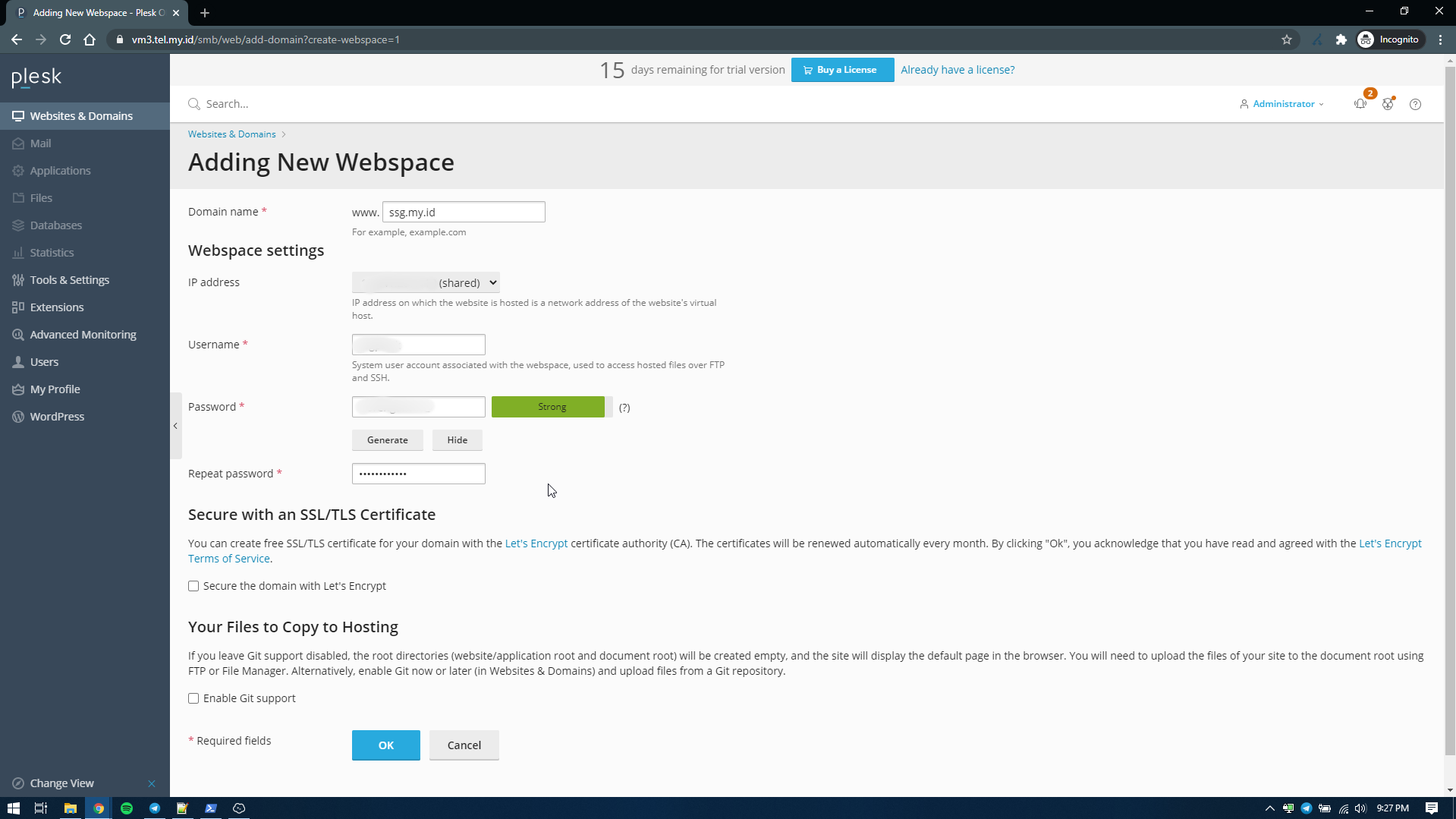Click the Buy a License button
Screen dimensions: 1456x819
pos(842,70)
